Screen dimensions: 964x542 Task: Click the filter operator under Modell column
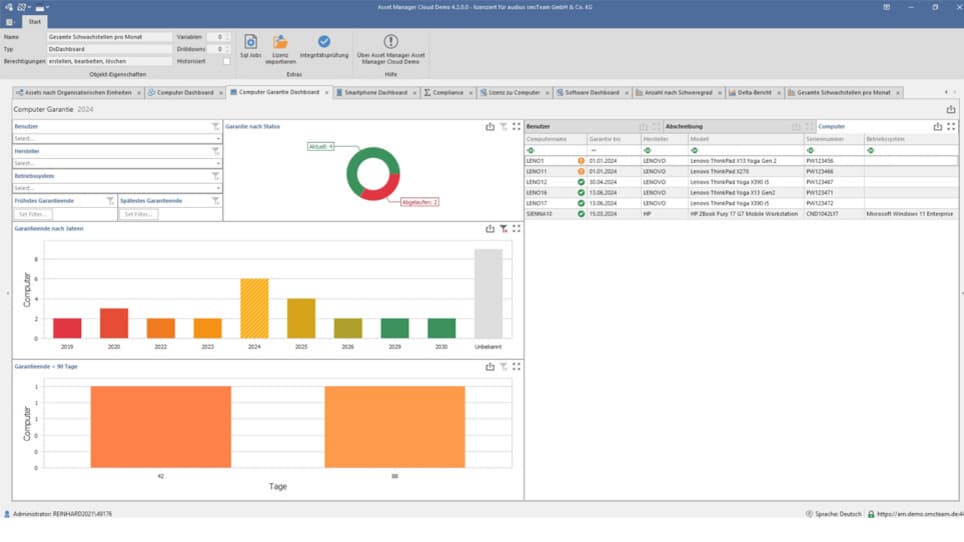[694, 151]
